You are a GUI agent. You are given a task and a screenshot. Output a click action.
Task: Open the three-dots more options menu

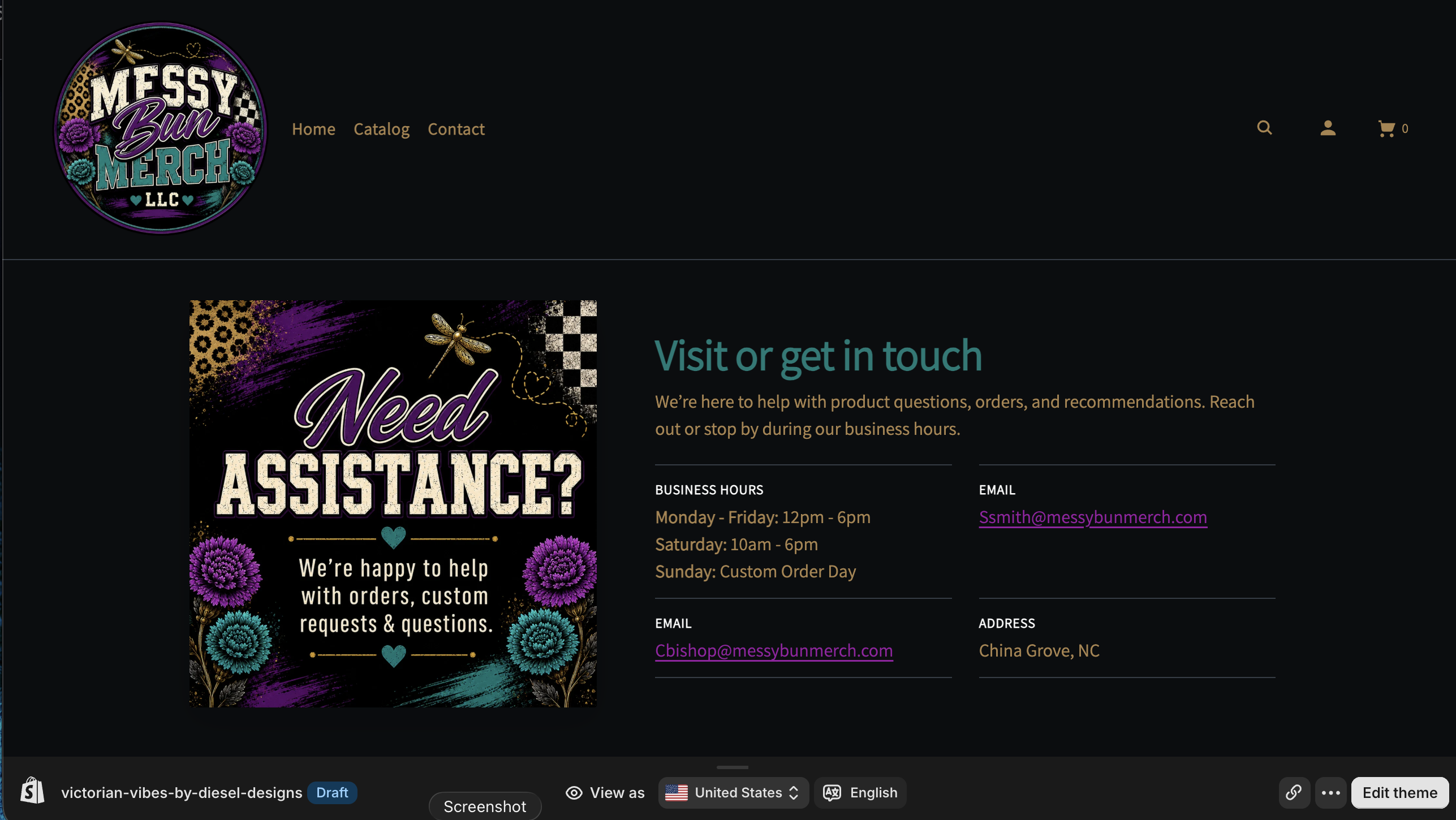(1330, 793)
